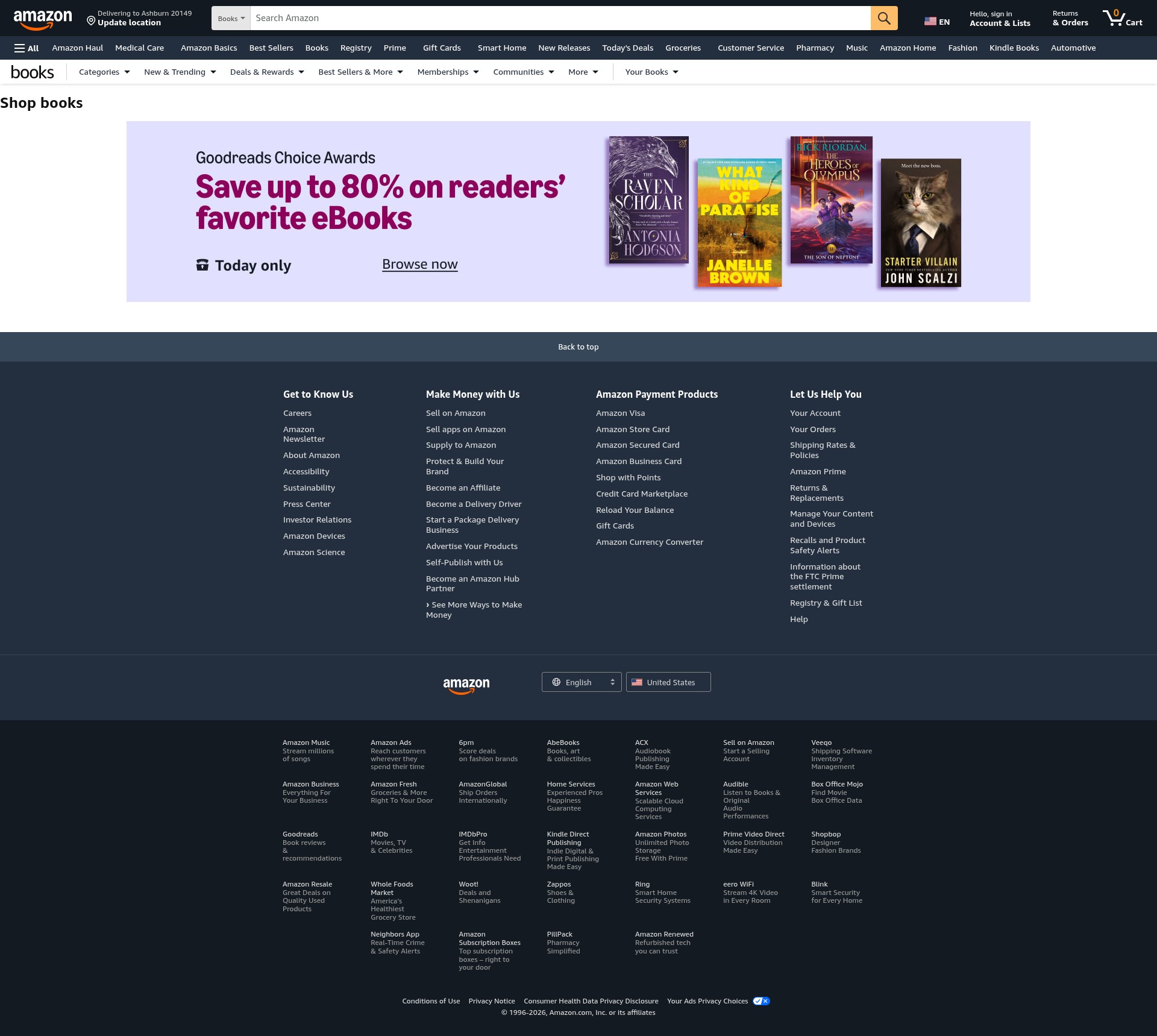This screenshot has height=1036, width=1157.
Task: Click the Help footer link
Action: (798, 619)
